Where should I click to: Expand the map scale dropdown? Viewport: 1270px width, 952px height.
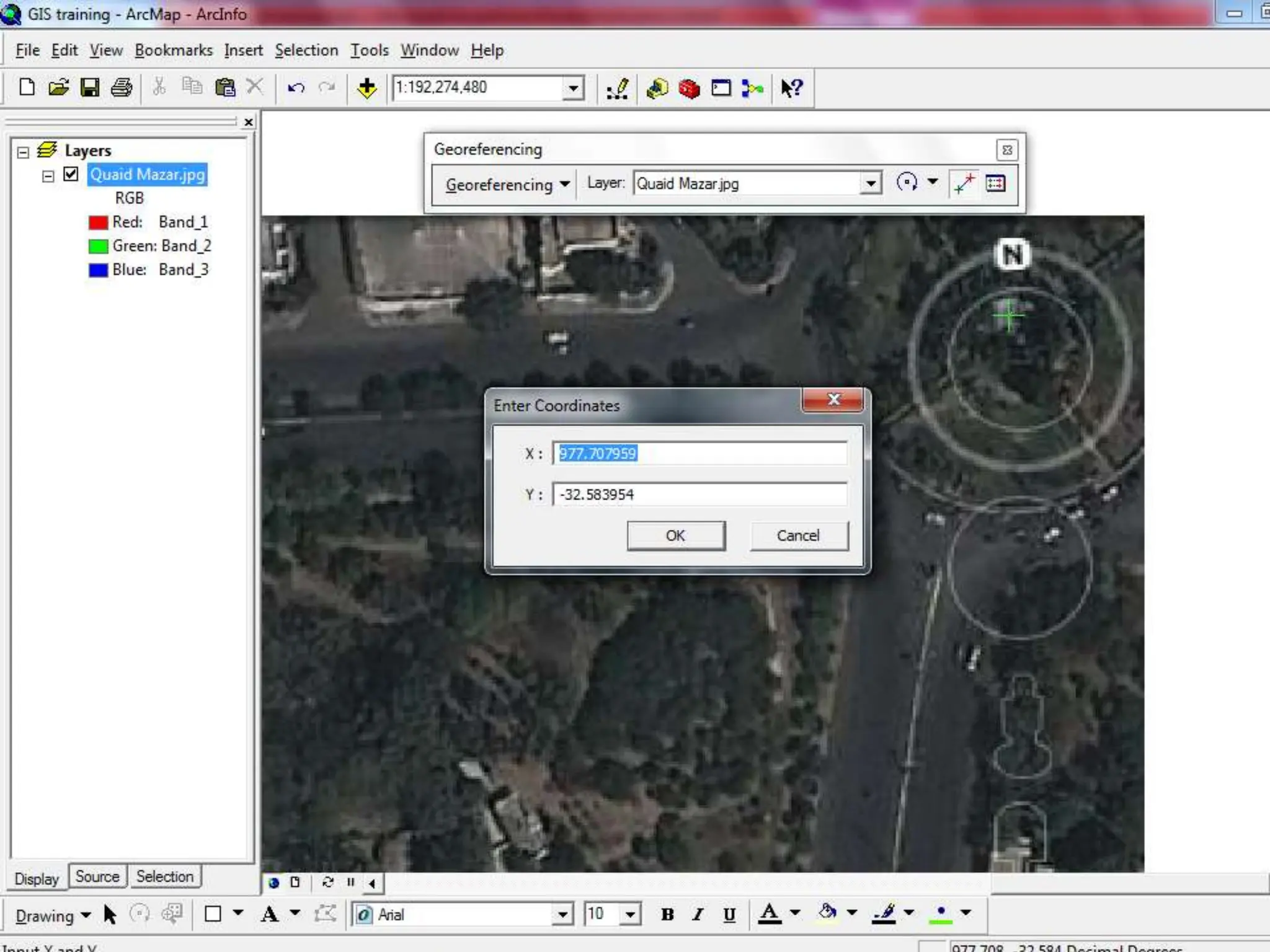pyautogui.click(x=574, y=88)
